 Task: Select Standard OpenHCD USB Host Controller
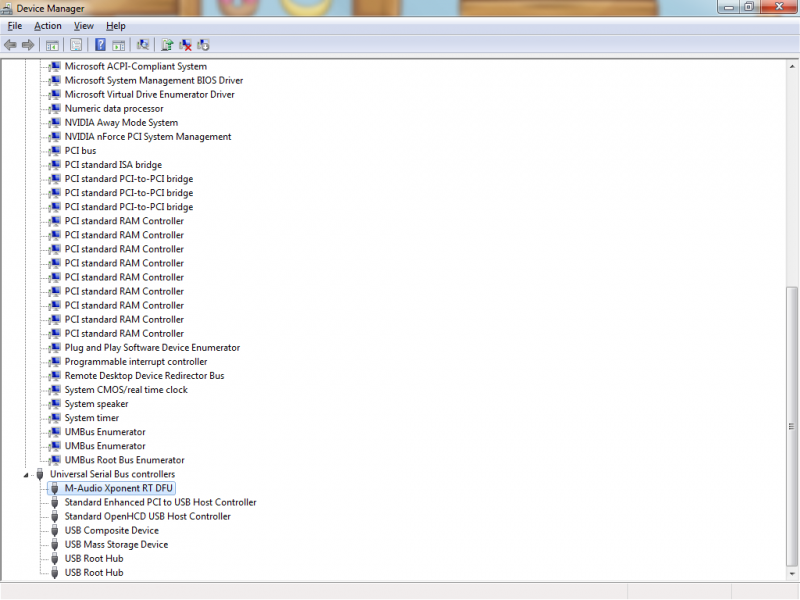click(147, 517)
